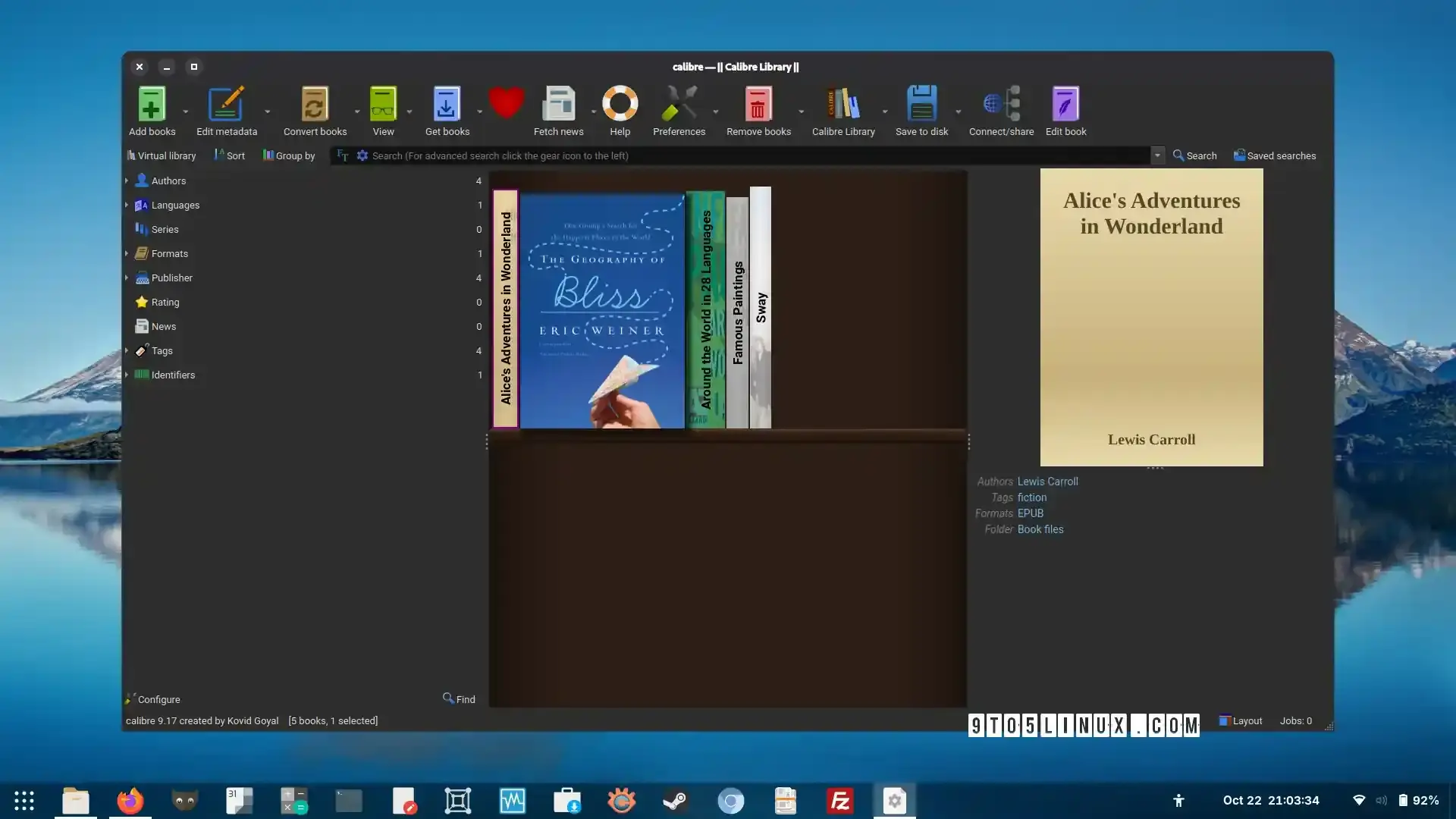The height and width of the screenshot is (819, 1456).
Task: Click Configure in tag browser
Action: coord(152,699)
